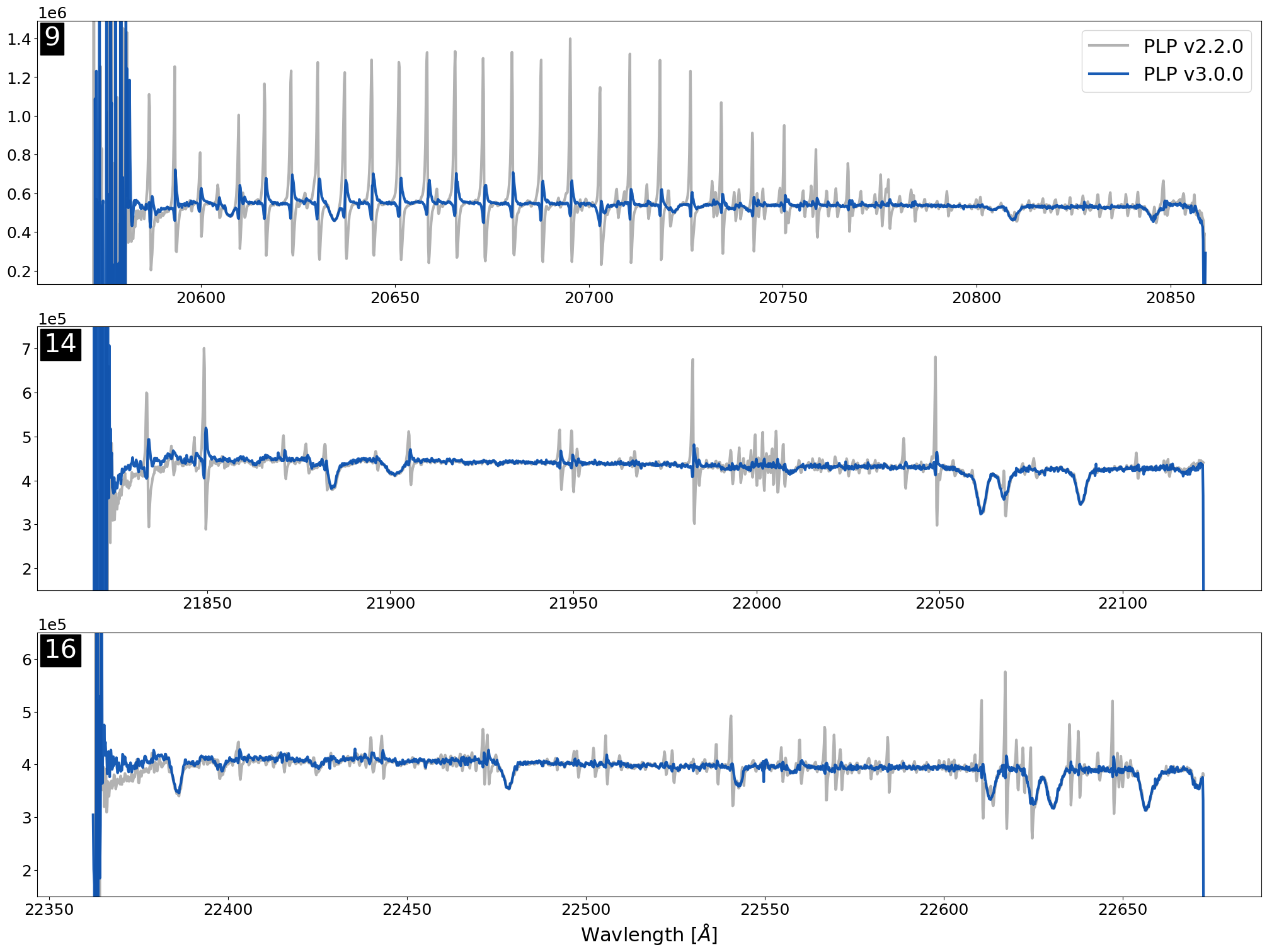Viewport: 1267px width, 952px height.
Task: Click the 20600 x-axis tick label
Action: (x=201, y=297)
